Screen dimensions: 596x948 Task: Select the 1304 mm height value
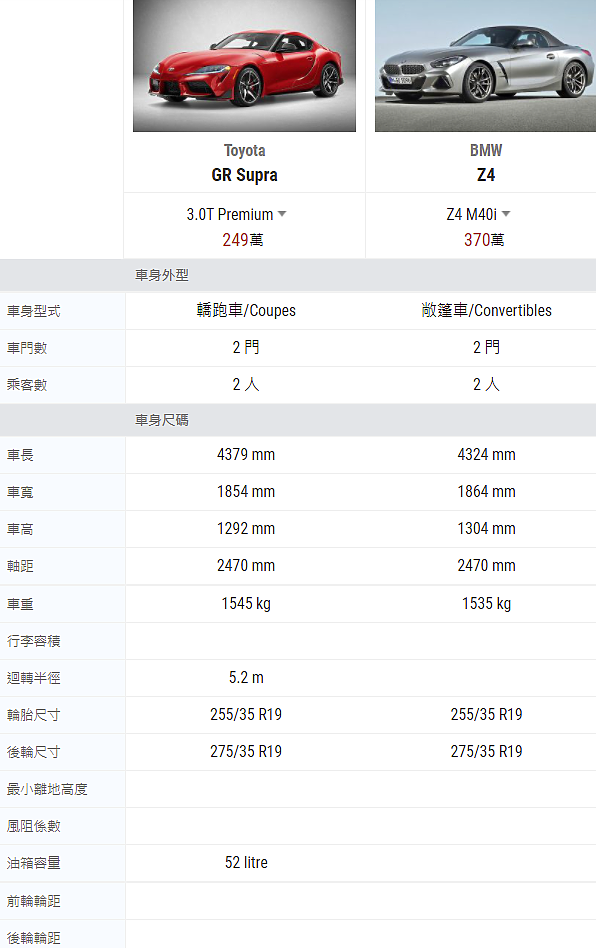[487, 528]
